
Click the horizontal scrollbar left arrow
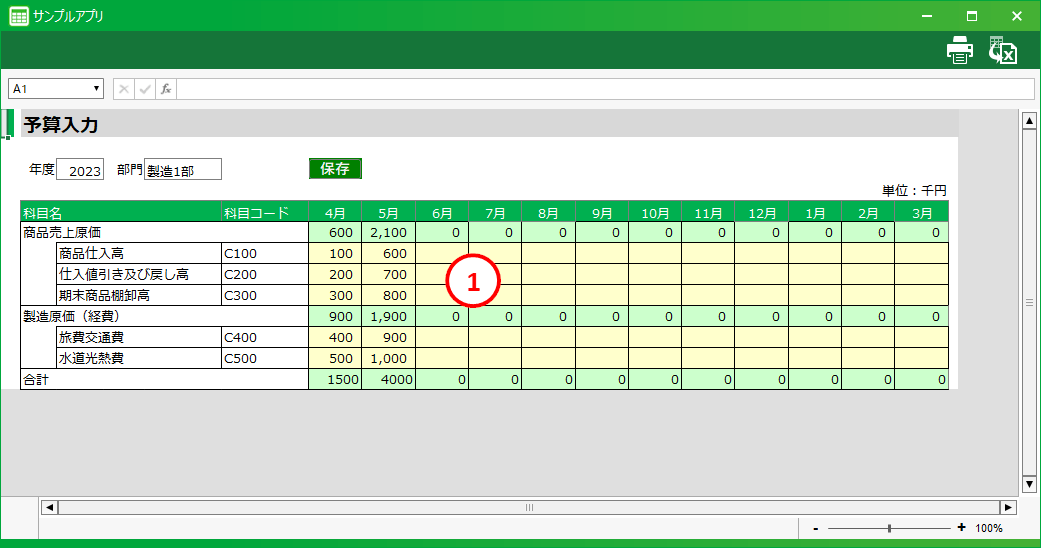tap(49, 507)
